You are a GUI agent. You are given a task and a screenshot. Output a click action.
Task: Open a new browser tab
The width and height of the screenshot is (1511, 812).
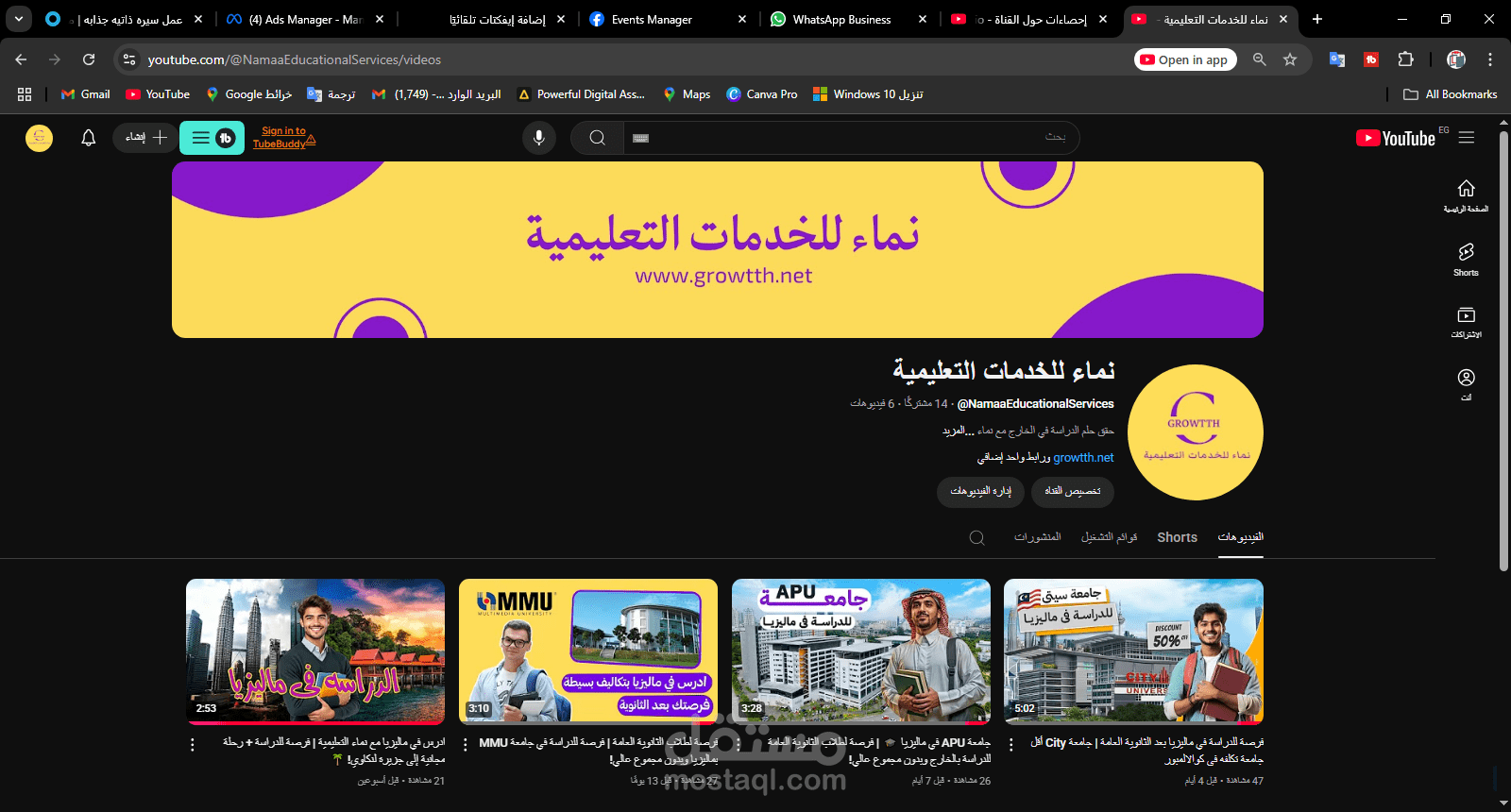tap(1317, 19)
